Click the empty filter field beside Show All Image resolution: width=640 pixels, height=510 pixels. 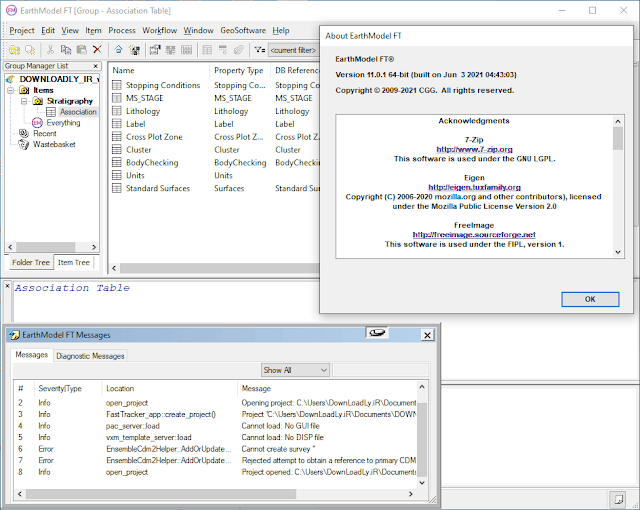click(x=380, y=370)
